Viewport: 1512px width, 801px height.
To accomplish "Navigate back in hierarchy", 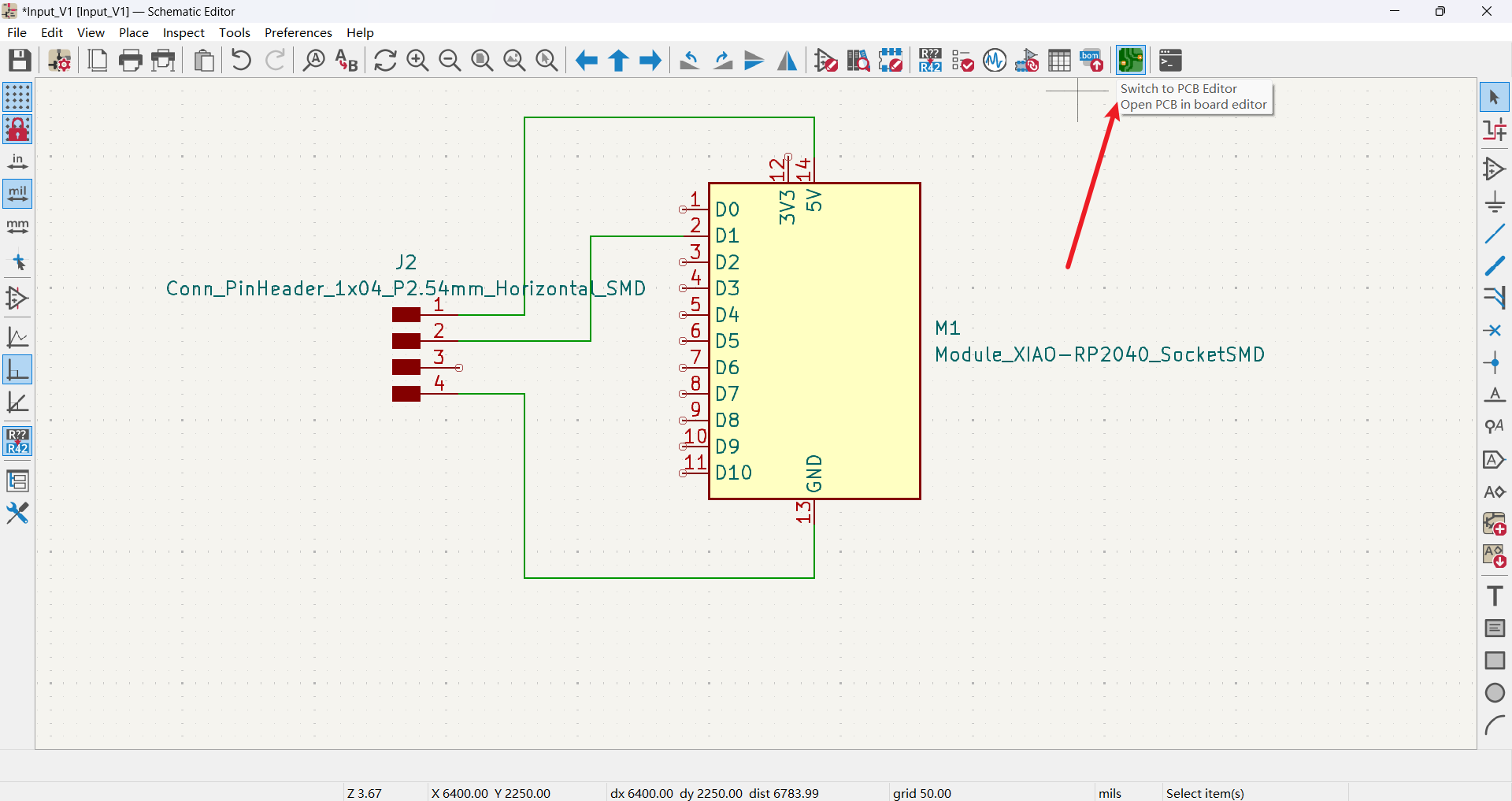I will 586,60.
